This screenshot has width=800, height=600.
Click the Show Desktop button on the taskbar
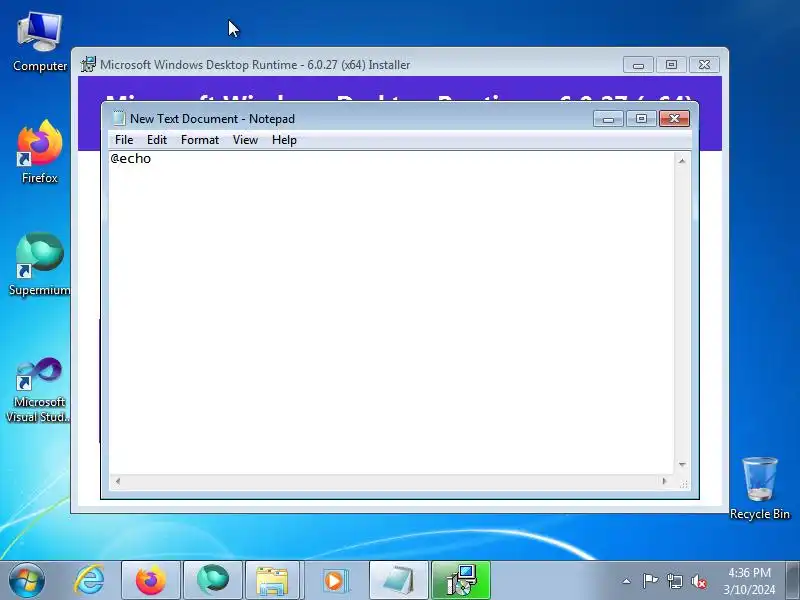[793, 581]
